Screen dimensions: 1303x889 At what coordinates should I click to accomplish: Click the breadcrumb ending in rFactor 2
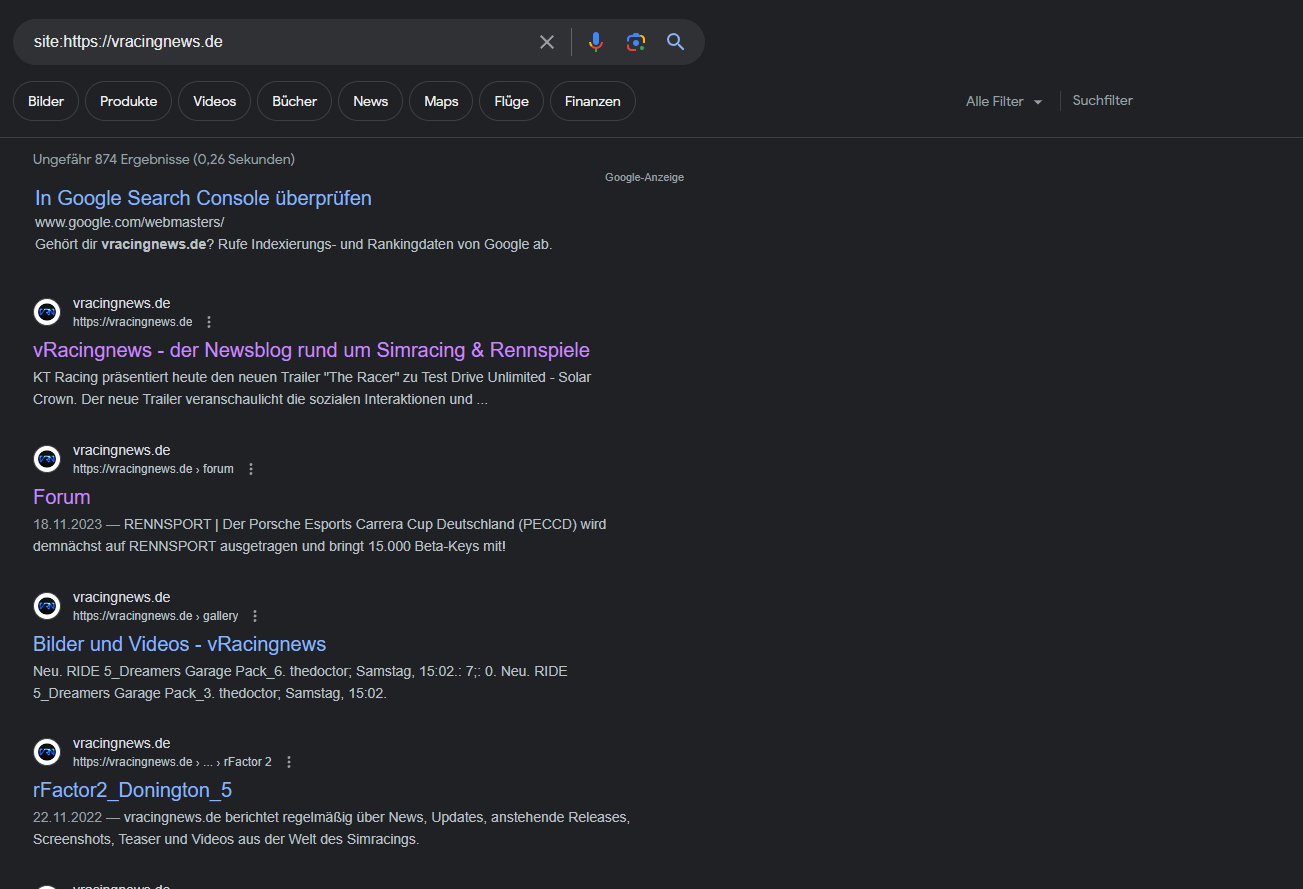(x=172, y=762)
